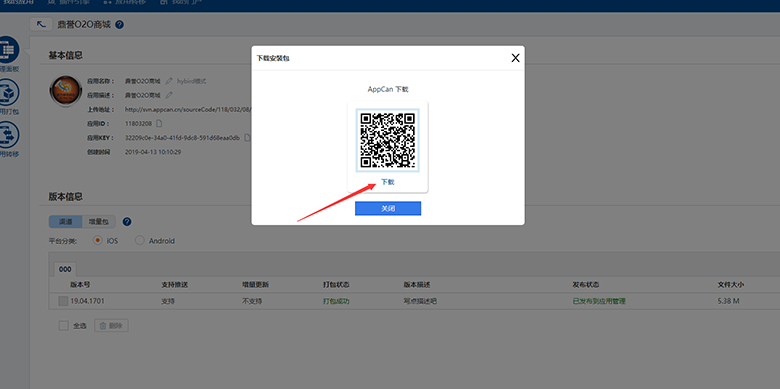Click the 2019-04-13 10:10:29 creation time
The image size is (780, 389).
[x=153, y=152]
